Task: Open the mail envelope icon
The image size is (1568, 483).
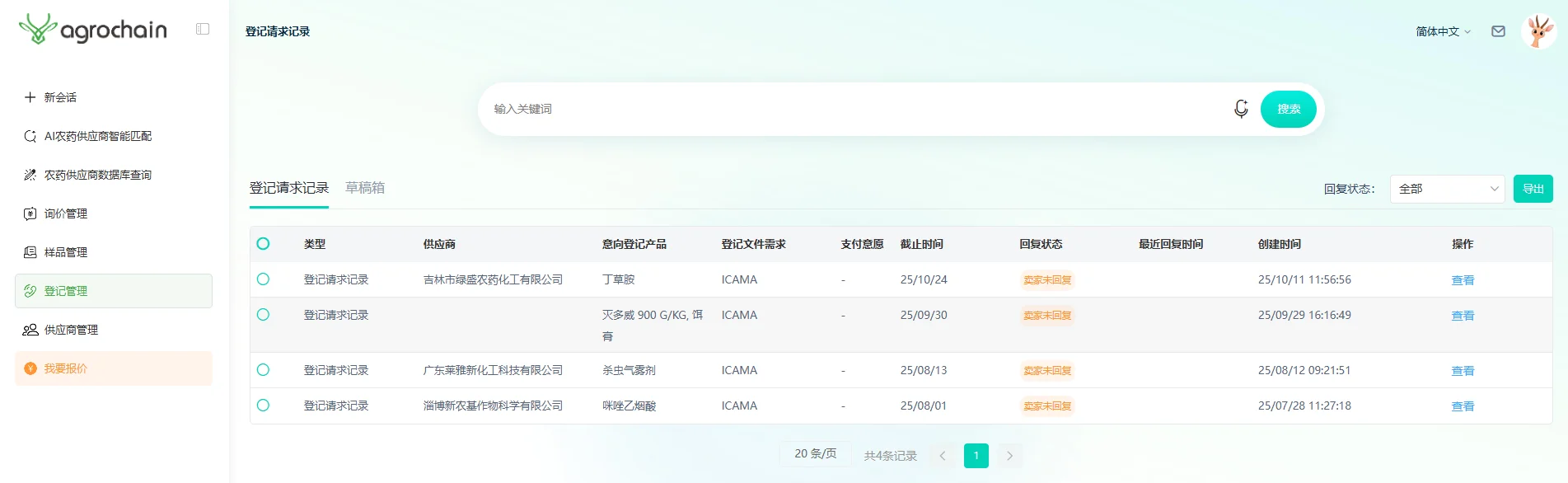Action: [x=1498, y=31]
